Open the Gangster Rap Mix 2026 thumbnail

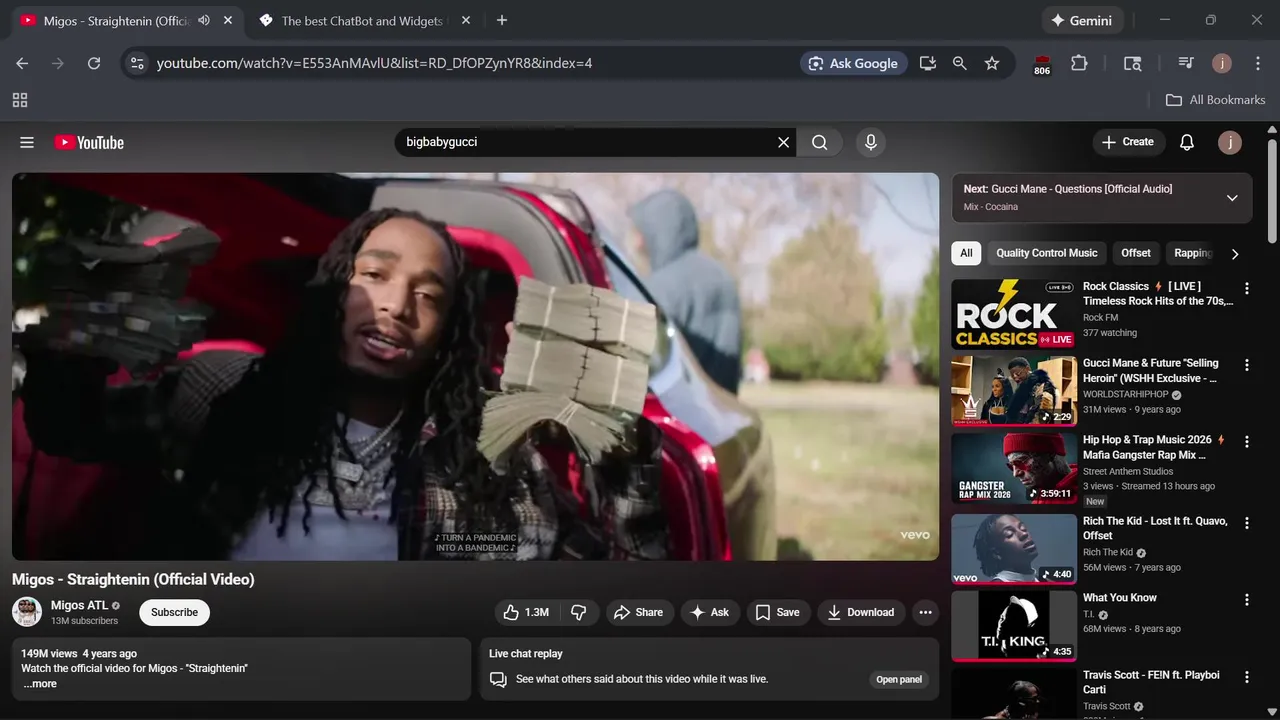(x=1014, y=468)
